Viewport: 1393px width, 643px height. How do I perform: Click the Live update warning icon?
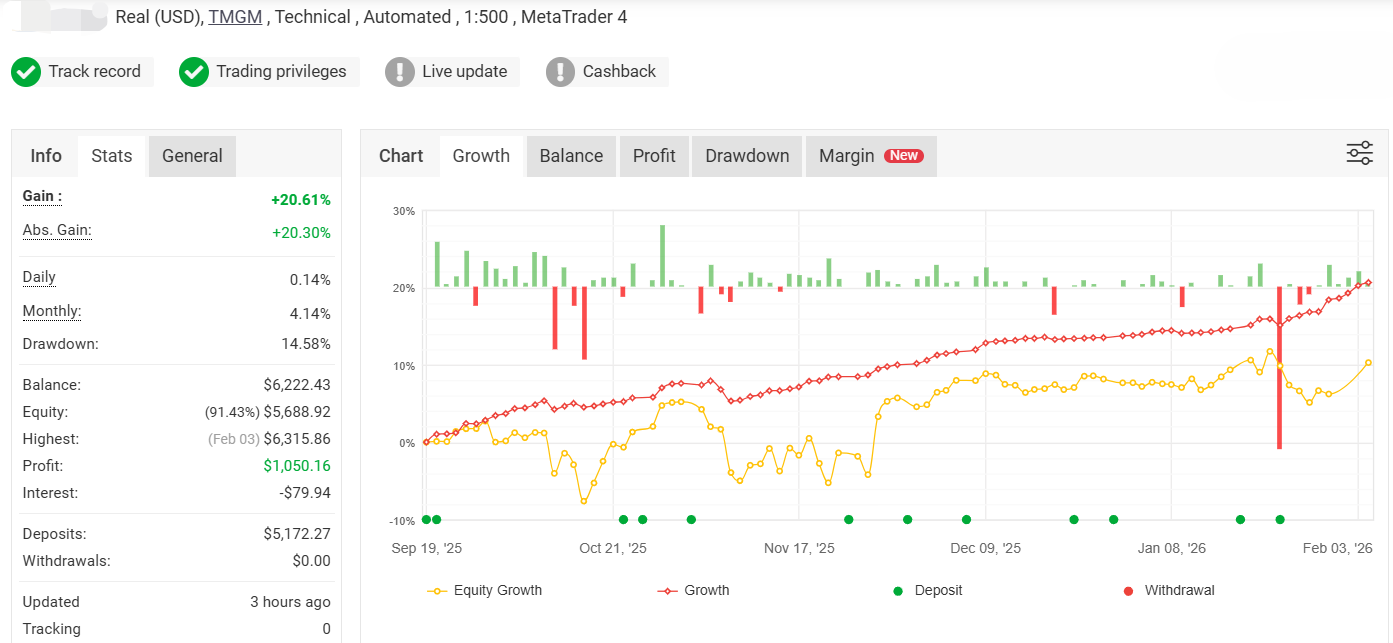coord(400,72)
